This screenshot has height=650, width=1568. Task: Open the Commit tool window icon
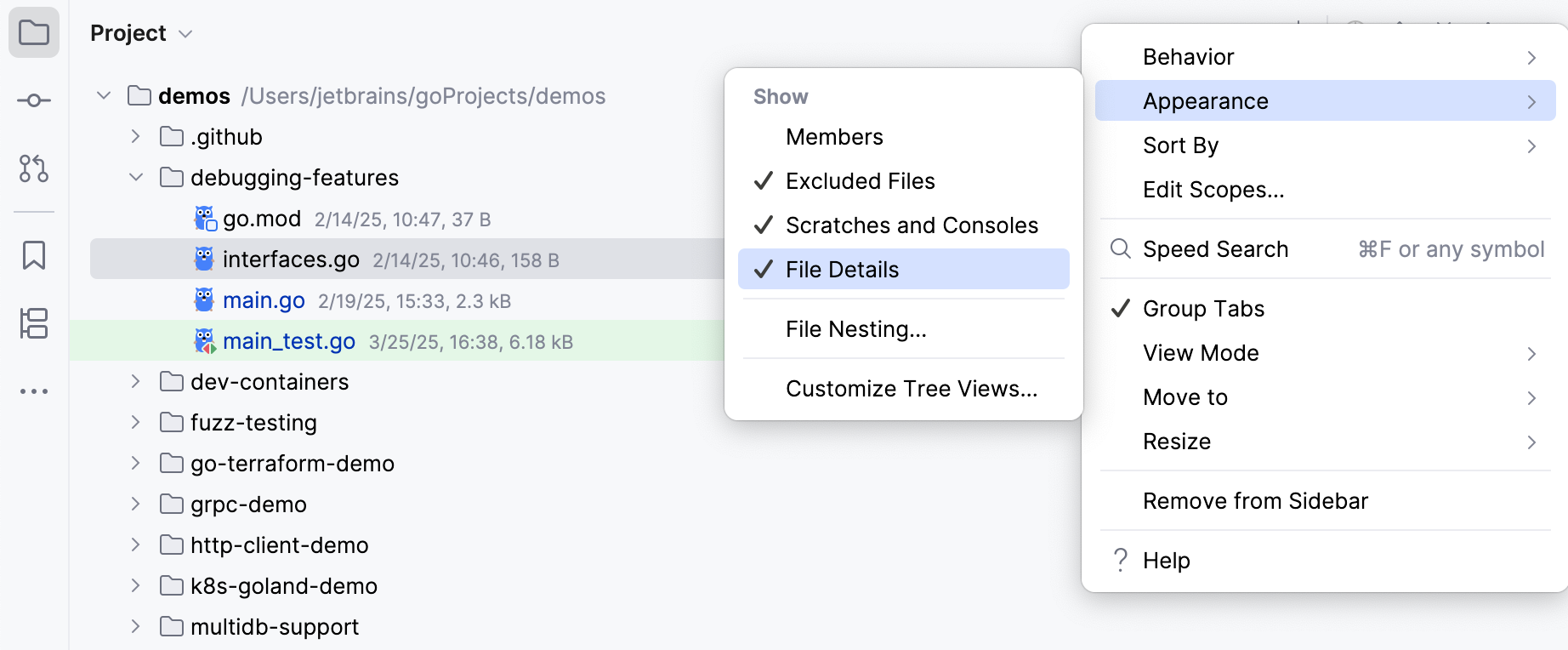[x=34, y=100]
